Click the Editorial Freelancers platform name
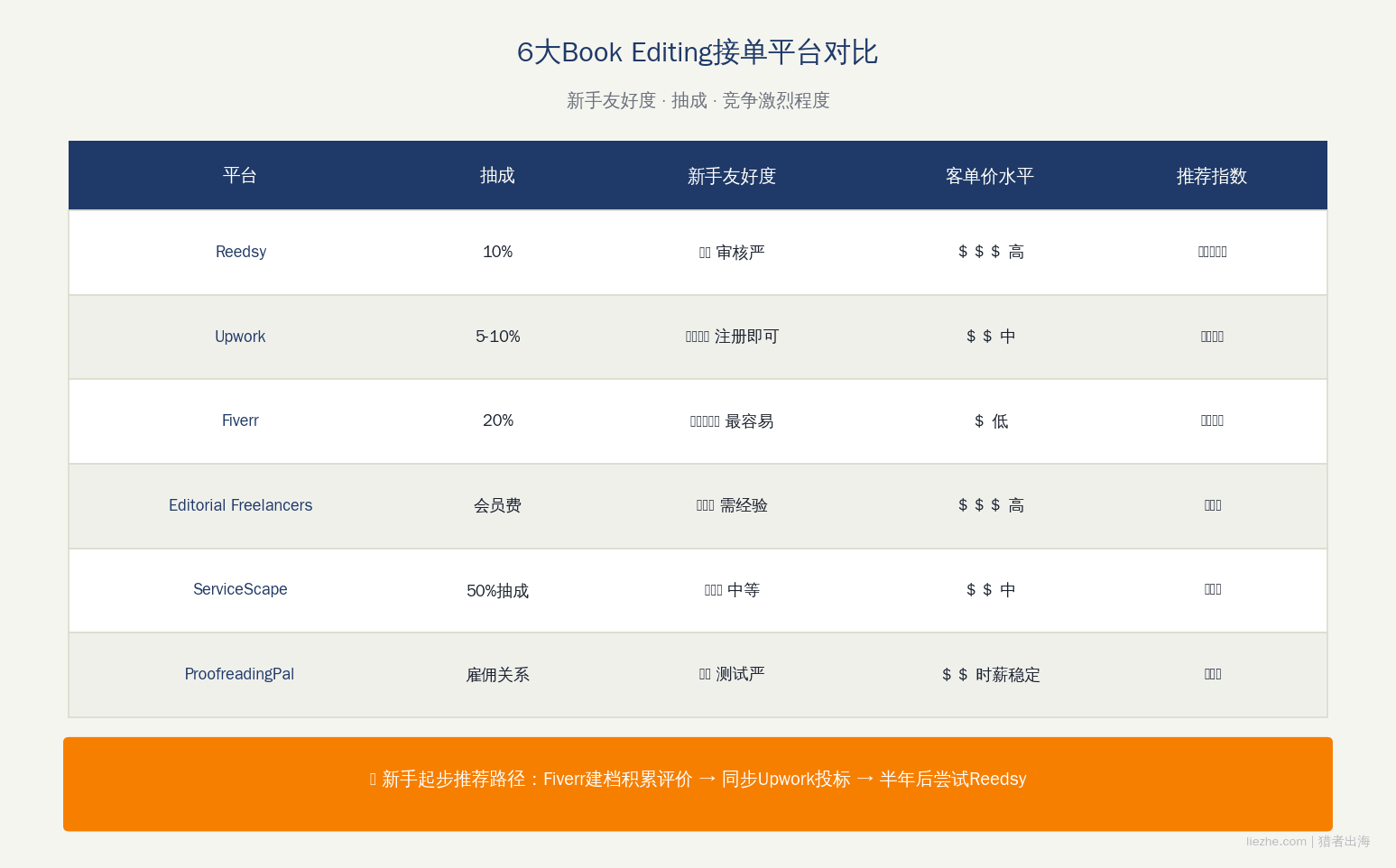The image size is (1396, 868). click(240, 505)
